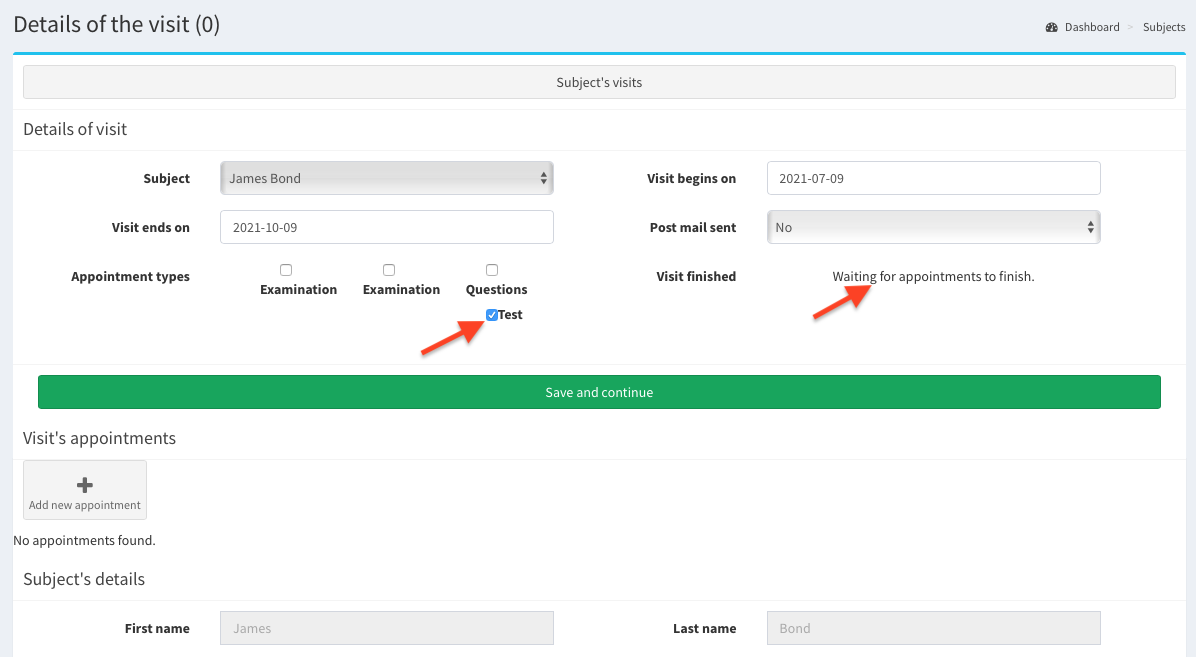The height and width of the screenshot is (657, 1196).
Task: Open the Dashboard breadcrumb link
Action: [x=1091, y=27]
